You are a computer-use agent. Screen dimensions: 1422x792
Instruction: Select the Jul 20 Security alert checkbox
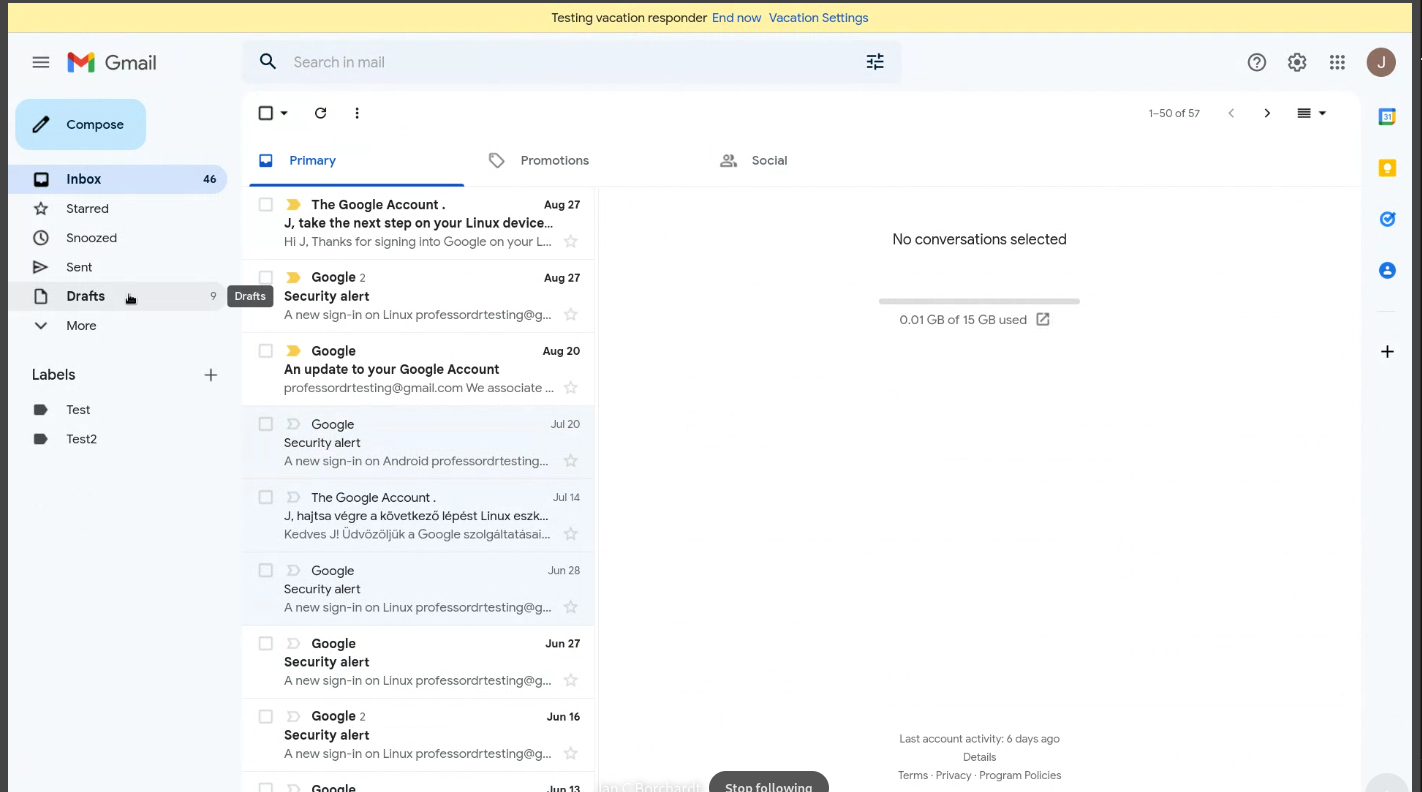point(266,424)
